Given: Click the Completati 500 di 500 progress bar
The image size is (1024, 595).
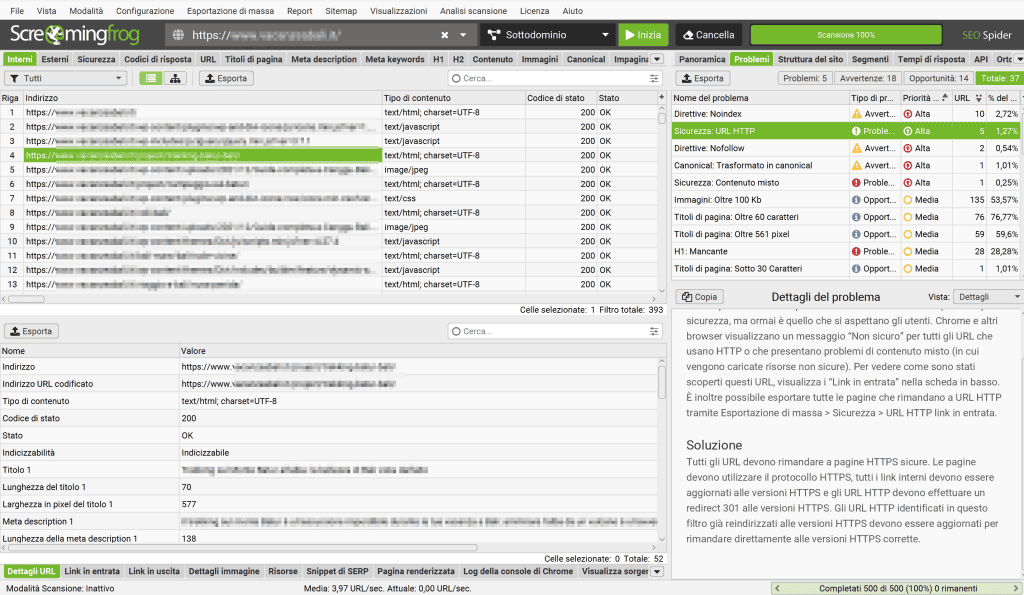Looking at the screenshot, I should 898,588.
